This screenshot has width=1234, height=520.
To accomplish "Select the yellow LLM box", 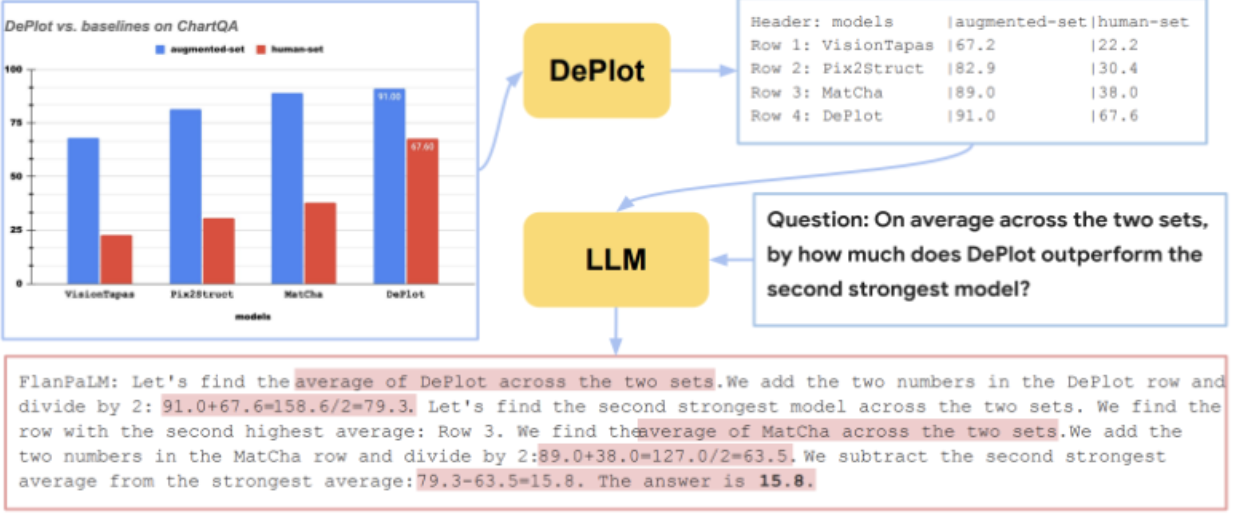I will (615, 260).
